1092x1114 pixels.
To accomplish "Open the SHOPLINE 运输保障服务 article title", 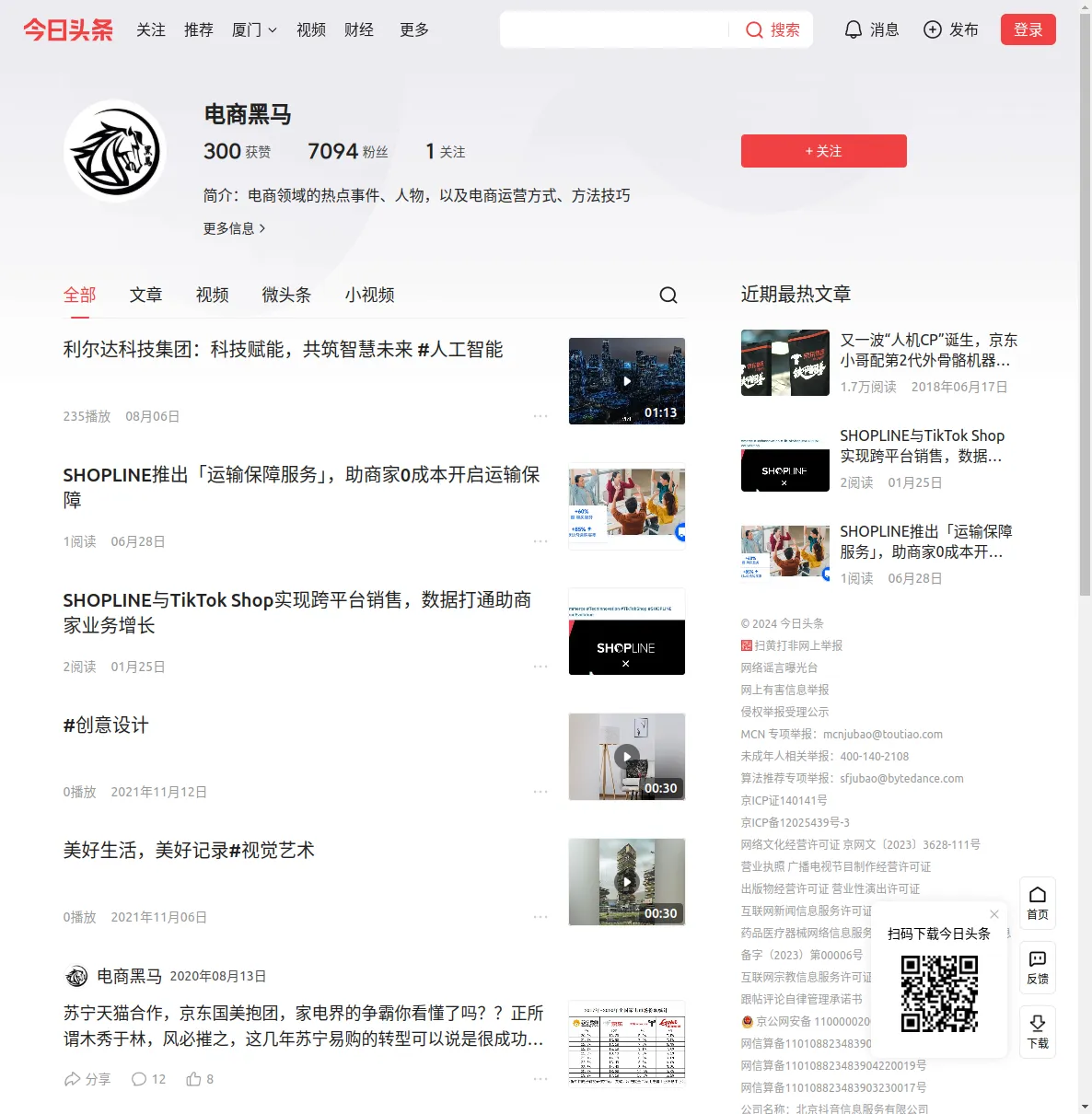I will [302, 487].
